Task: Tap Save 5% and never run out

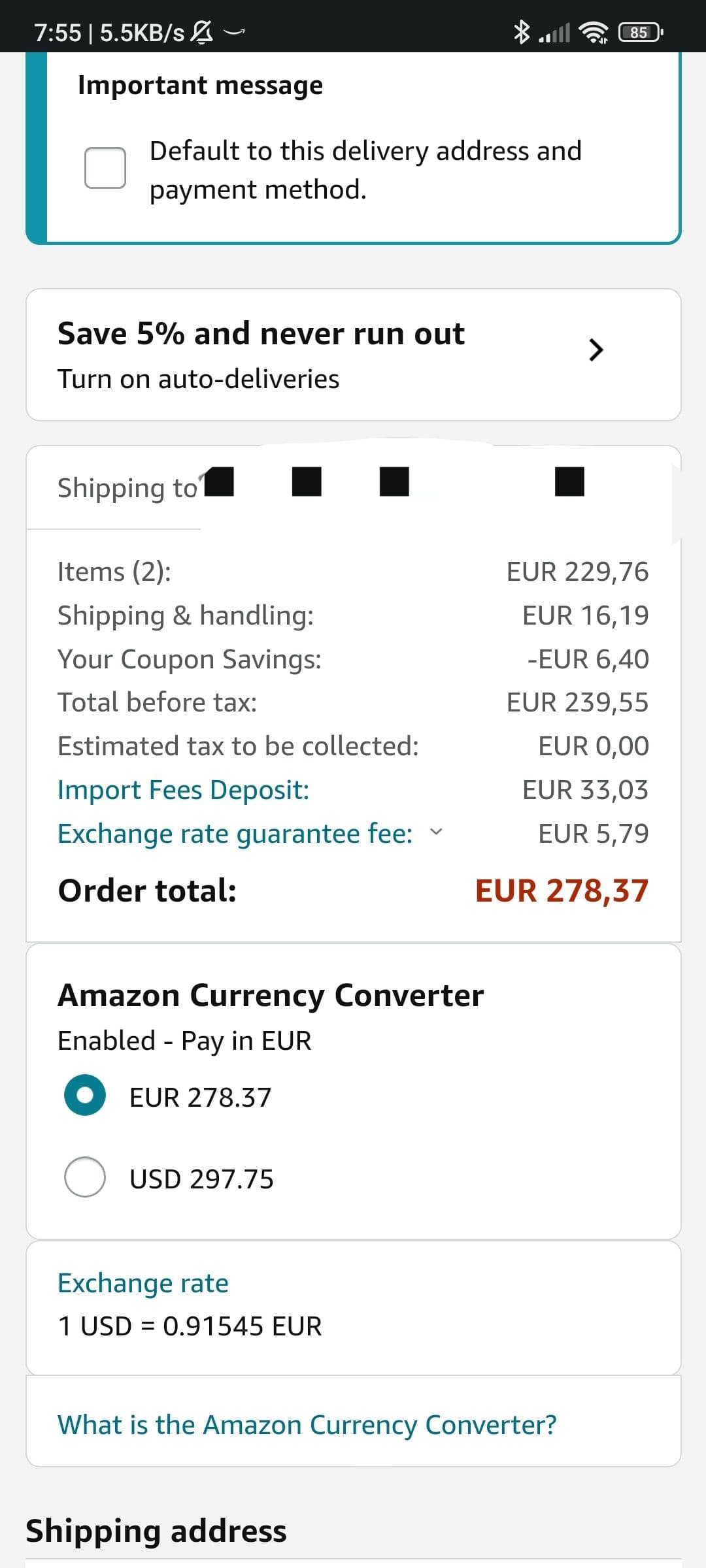Action: (261, 333)
